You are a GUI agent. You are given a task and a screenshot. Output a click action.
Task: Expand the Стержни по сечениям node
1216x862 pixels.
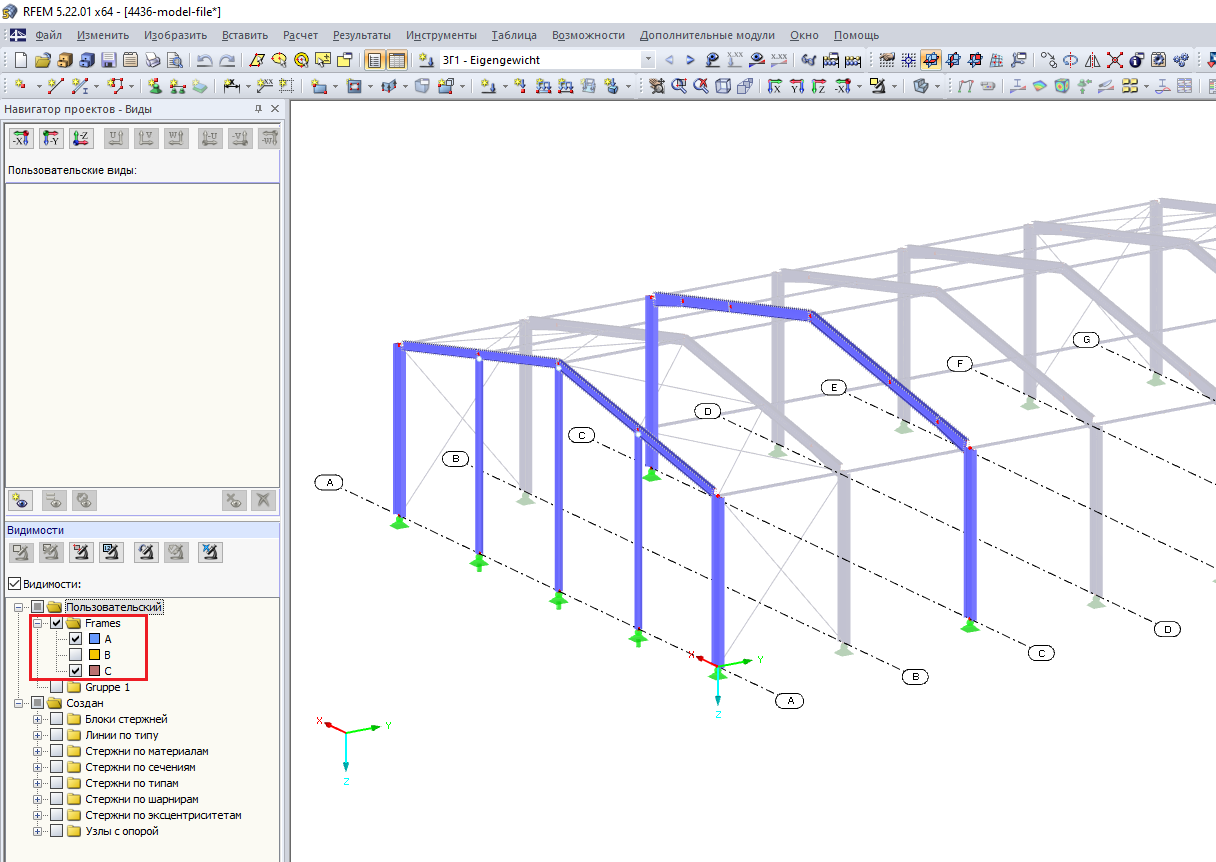[x=38, y=767]
